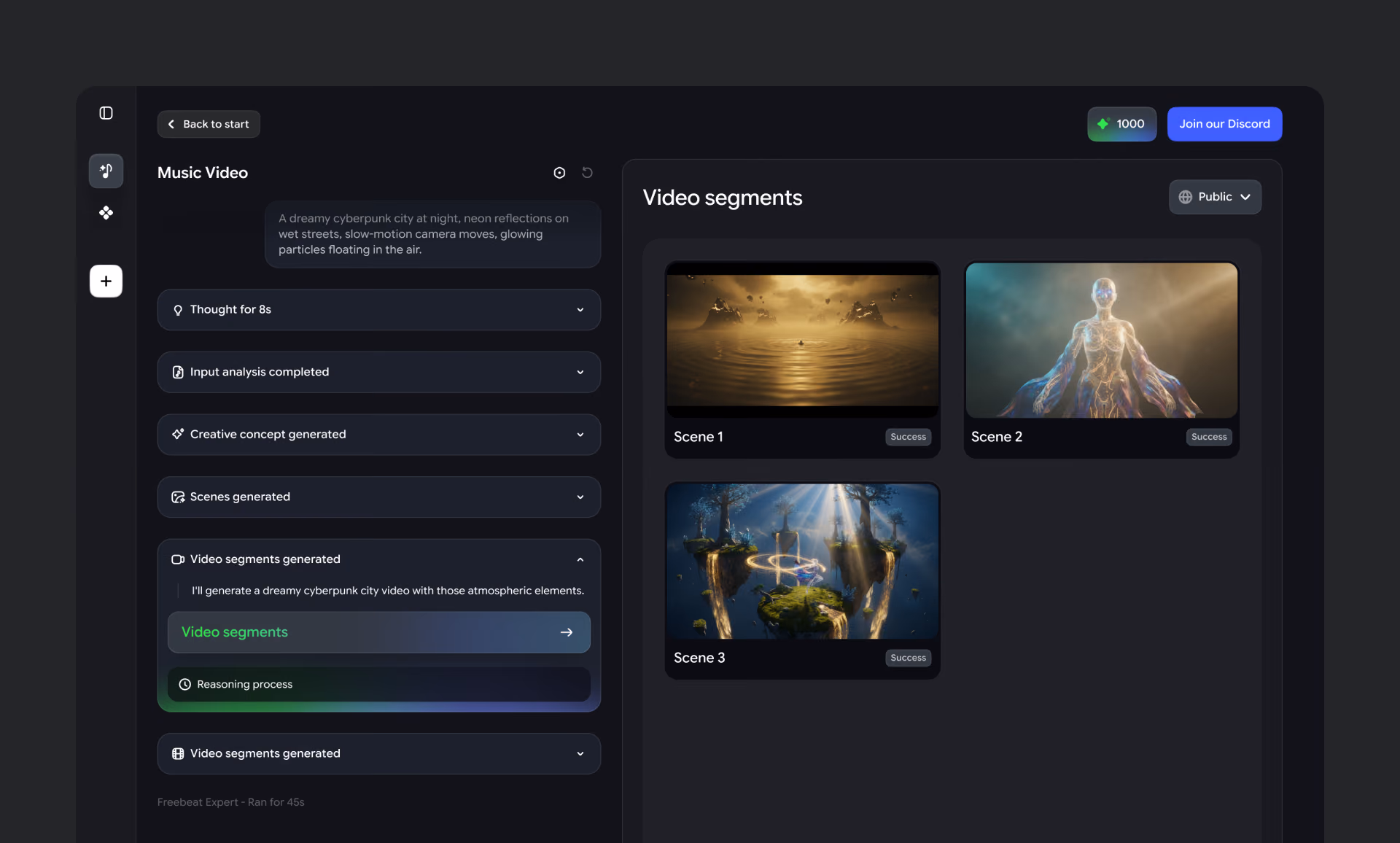Screen dimensions: 1400x843
Task: Click Freebeat Expert - Ran for 45s text
Action: (x=231, y=802)
